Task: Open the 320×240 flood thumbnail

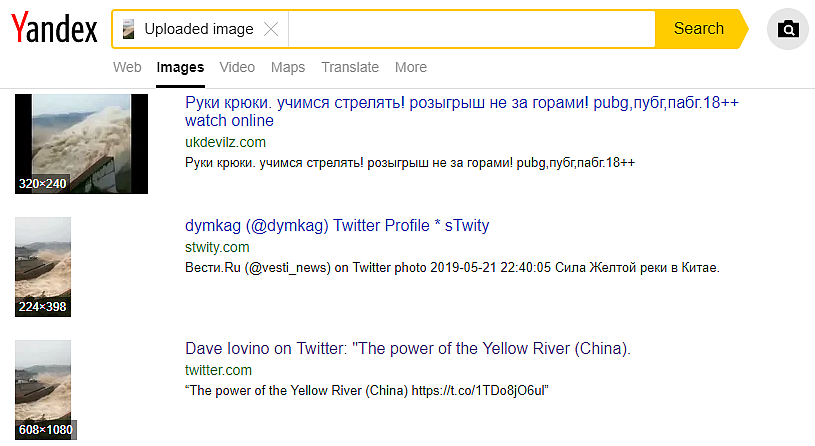Action: point(81,144)
